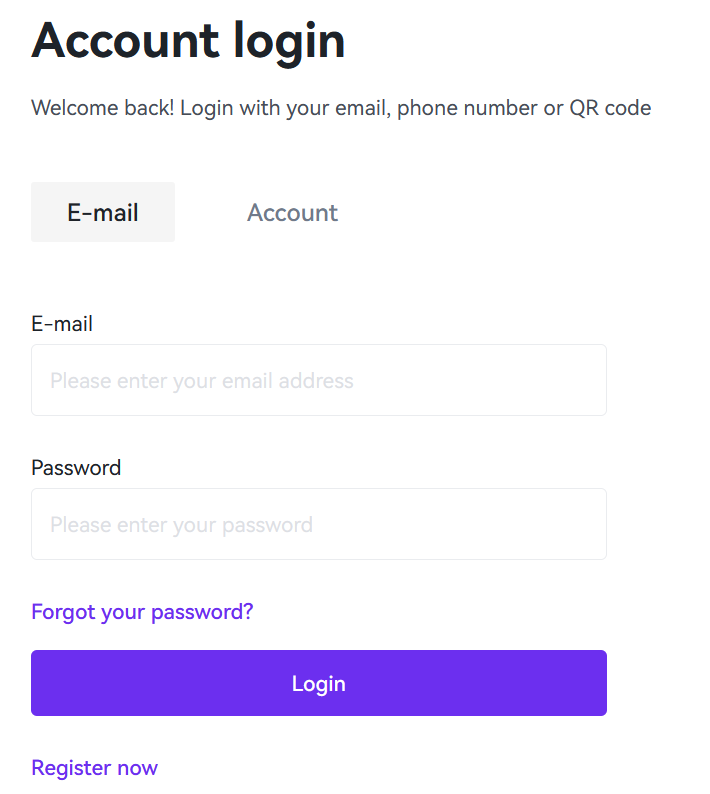This screenshot has width=710, height=794.
Task: Click the E-mail label above the field
Action: [x=62, y=324]
